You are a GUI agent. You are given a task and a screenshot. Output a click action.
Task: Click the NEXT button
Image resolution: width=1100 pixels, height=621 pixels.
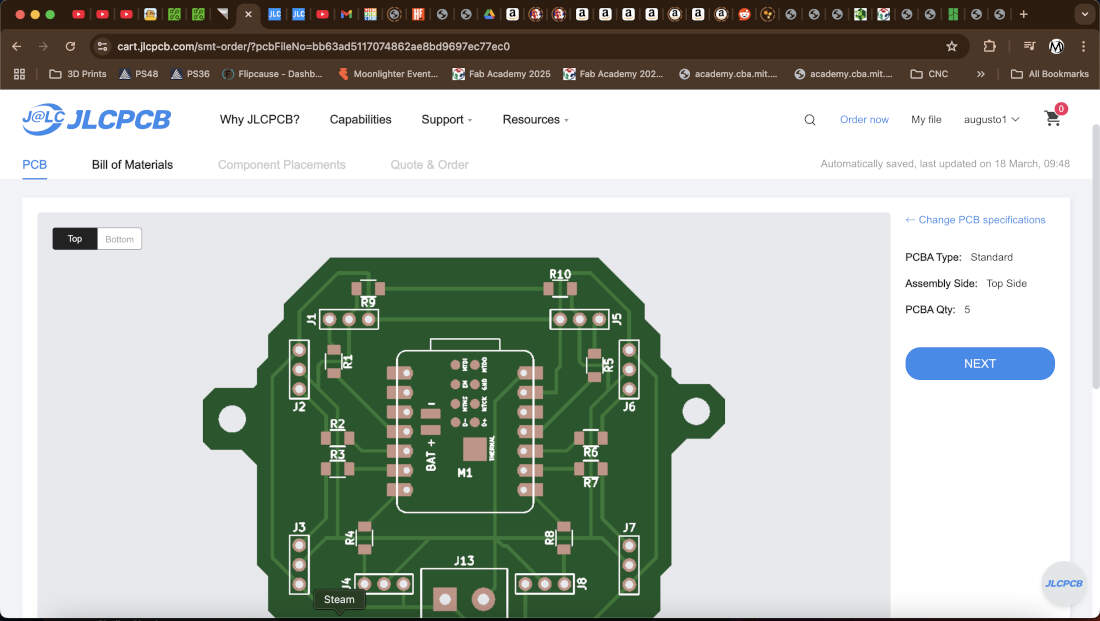coord(979,363)
